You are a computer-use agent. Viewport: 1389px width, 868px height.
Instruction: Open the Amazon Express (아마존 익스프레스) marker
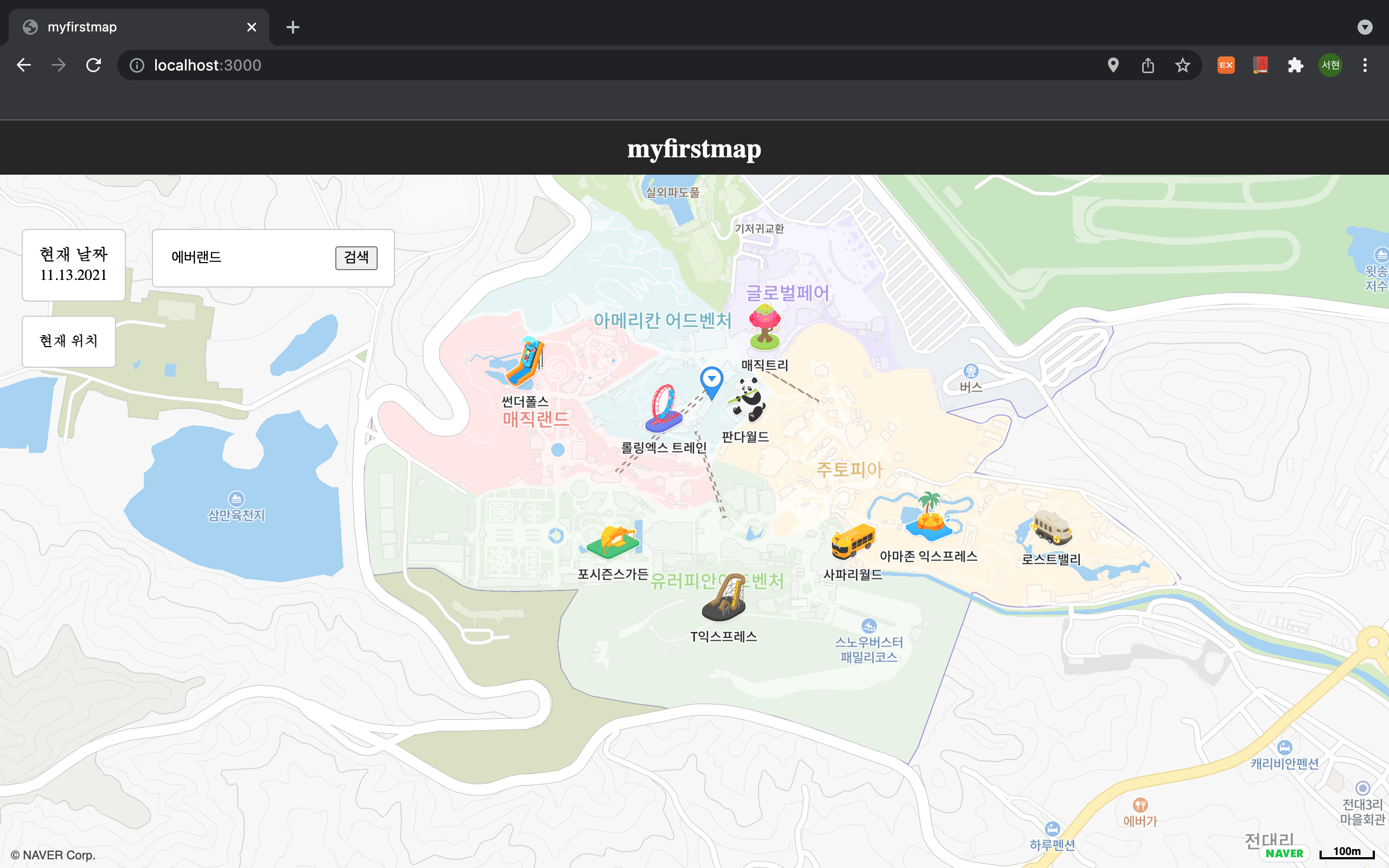929,517
